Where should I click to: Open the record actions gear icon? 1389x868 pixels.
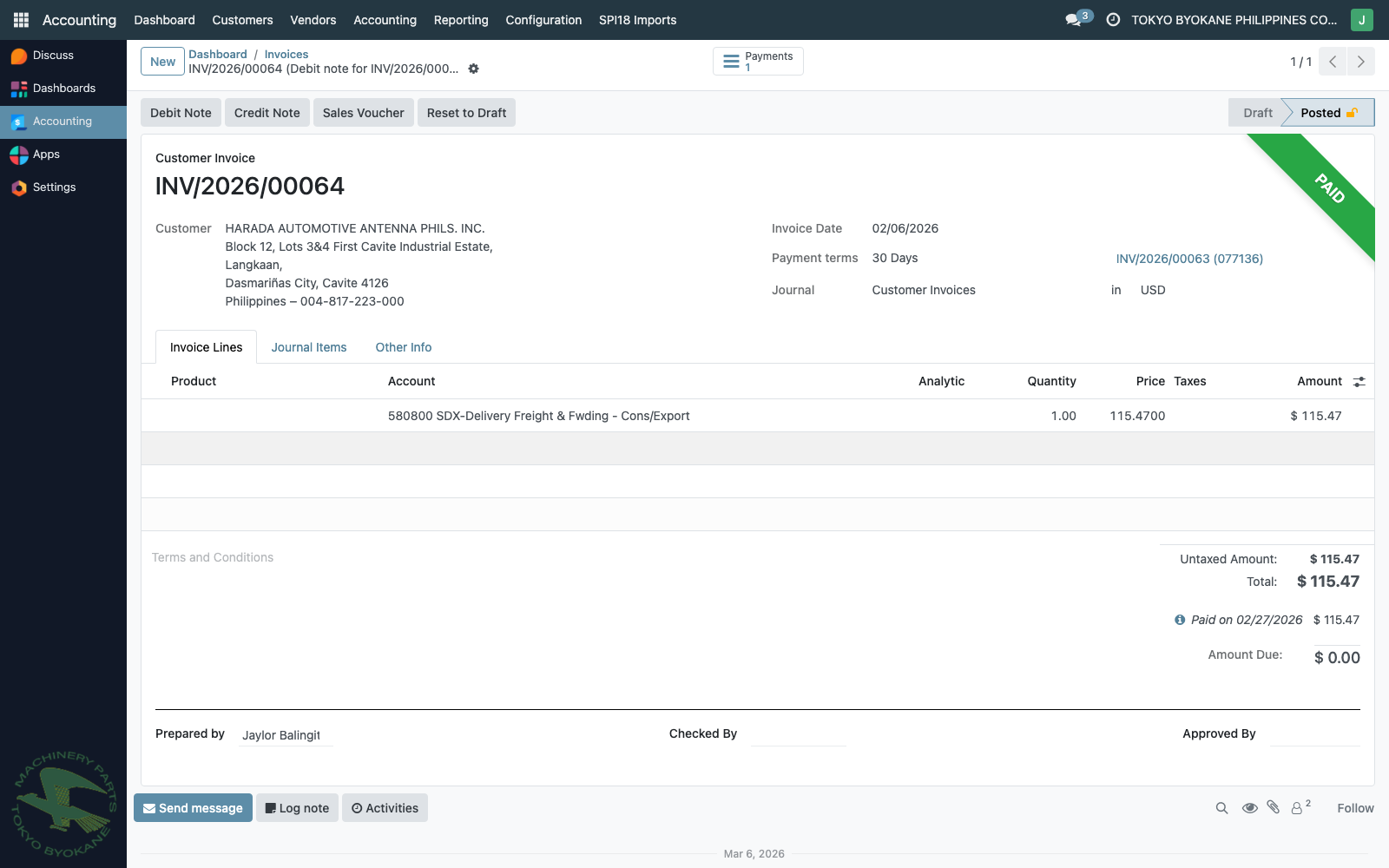click(473, 69)
